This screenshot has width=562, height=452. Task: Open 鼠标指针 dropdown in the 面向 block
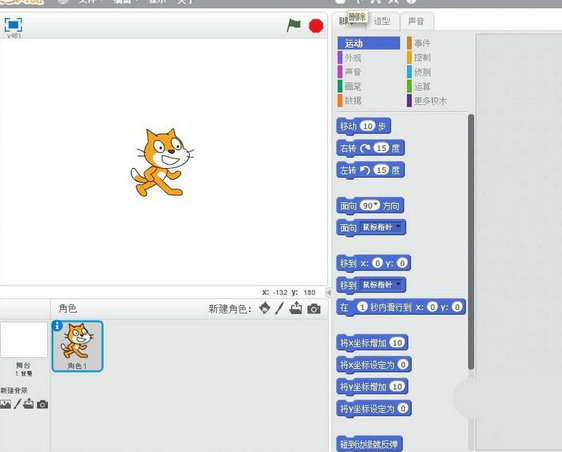coord(399,227)
